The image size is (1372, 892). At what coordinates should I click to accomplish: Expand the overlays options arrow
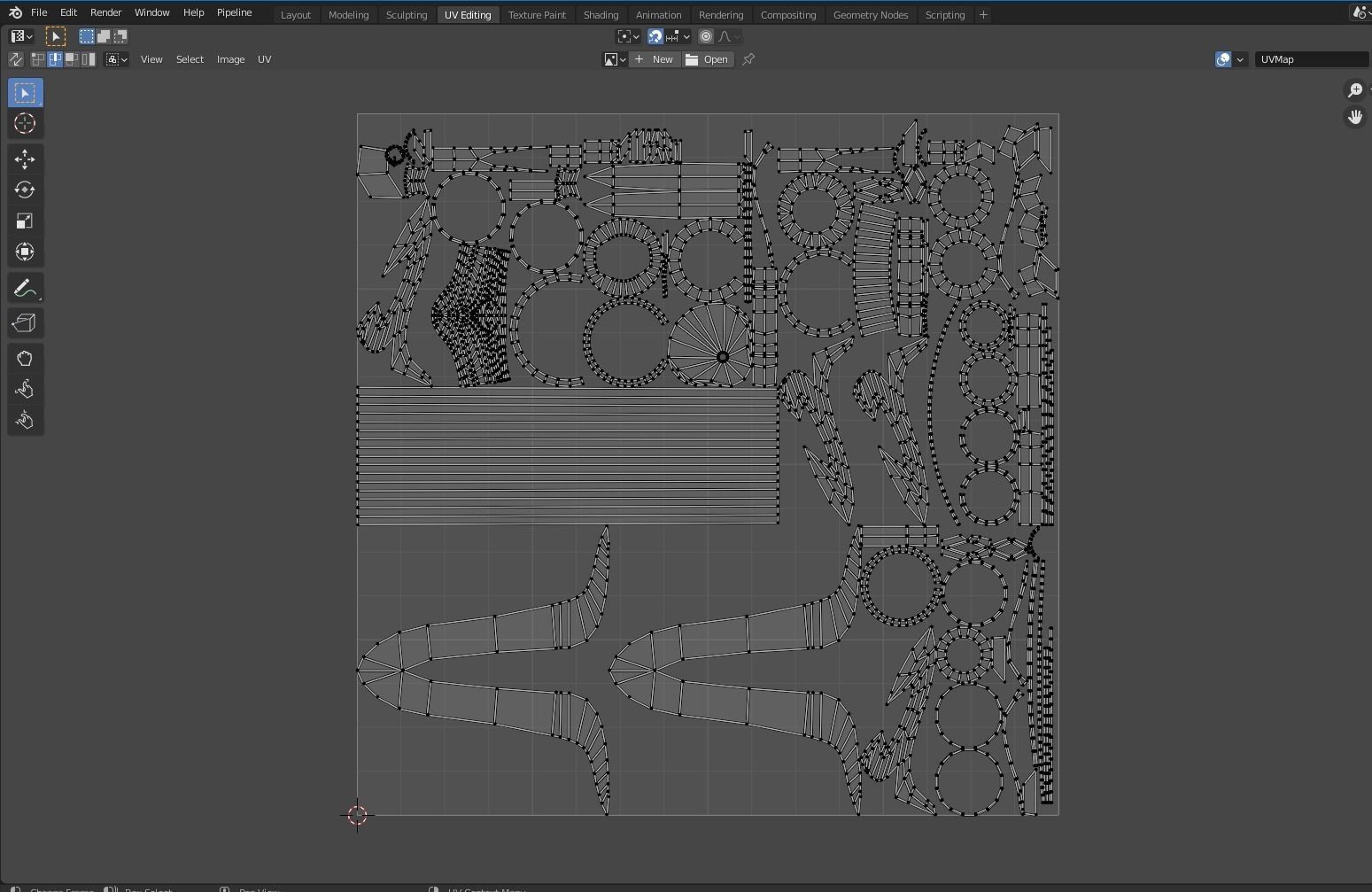pyautogui.click(x=1240, y=59)
